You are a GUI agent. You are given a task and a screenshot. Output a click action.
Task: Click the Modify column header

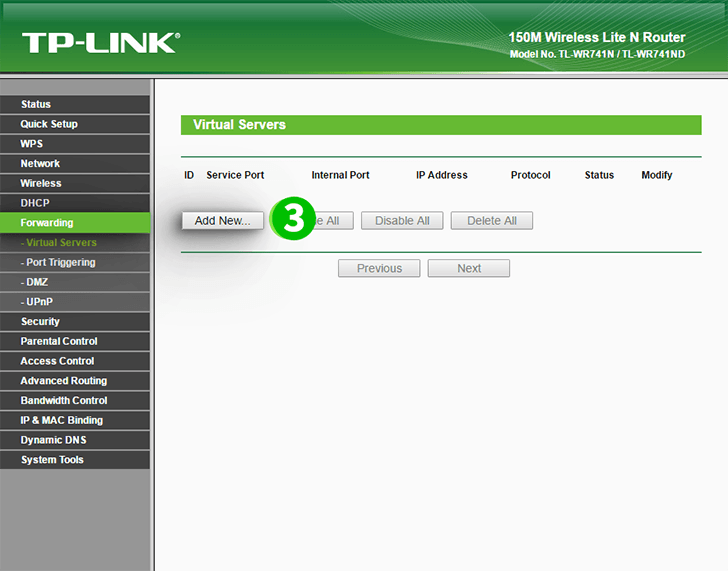(656, 175)
